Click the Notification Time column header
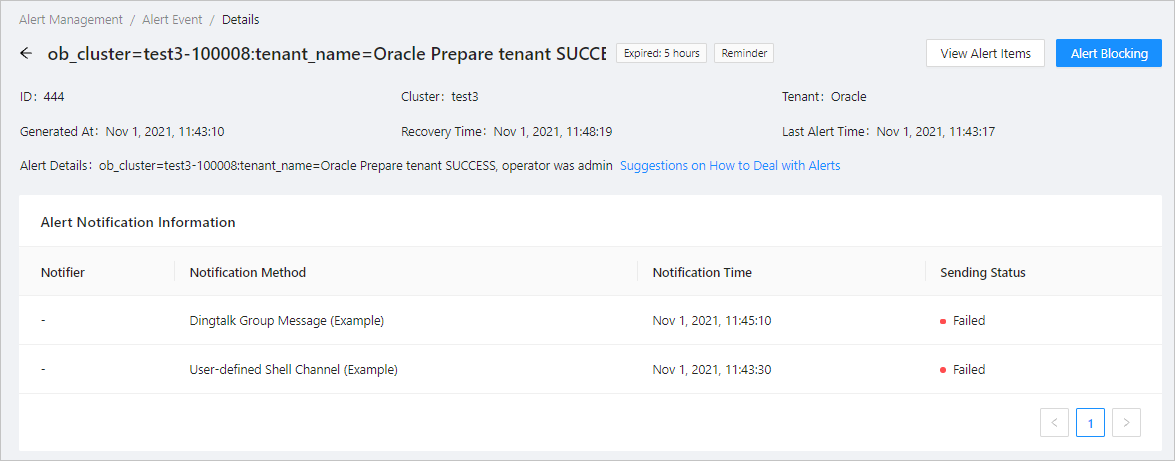Image resolution: width=1175 pixels, height=461 pixels. (702, 272)
